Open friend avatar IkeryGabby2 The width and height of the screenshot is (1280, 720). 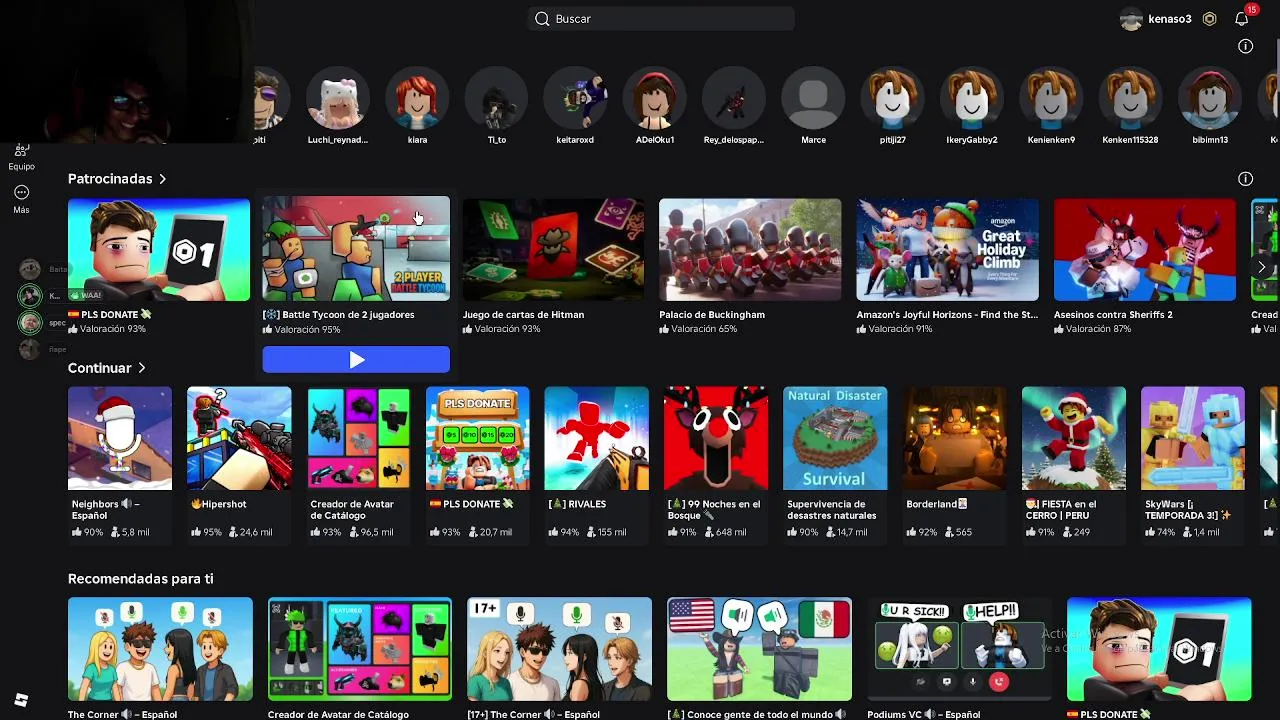click(971, 100)
